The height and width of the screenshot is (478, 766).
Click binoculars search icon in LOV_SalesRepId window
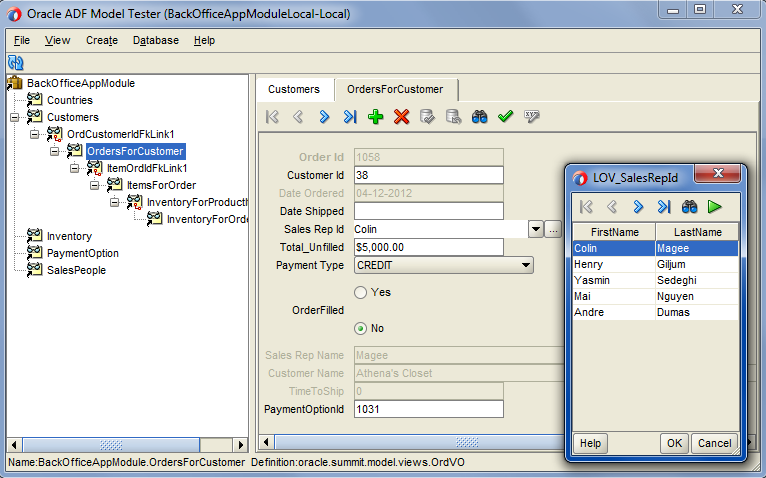point(689,207)
